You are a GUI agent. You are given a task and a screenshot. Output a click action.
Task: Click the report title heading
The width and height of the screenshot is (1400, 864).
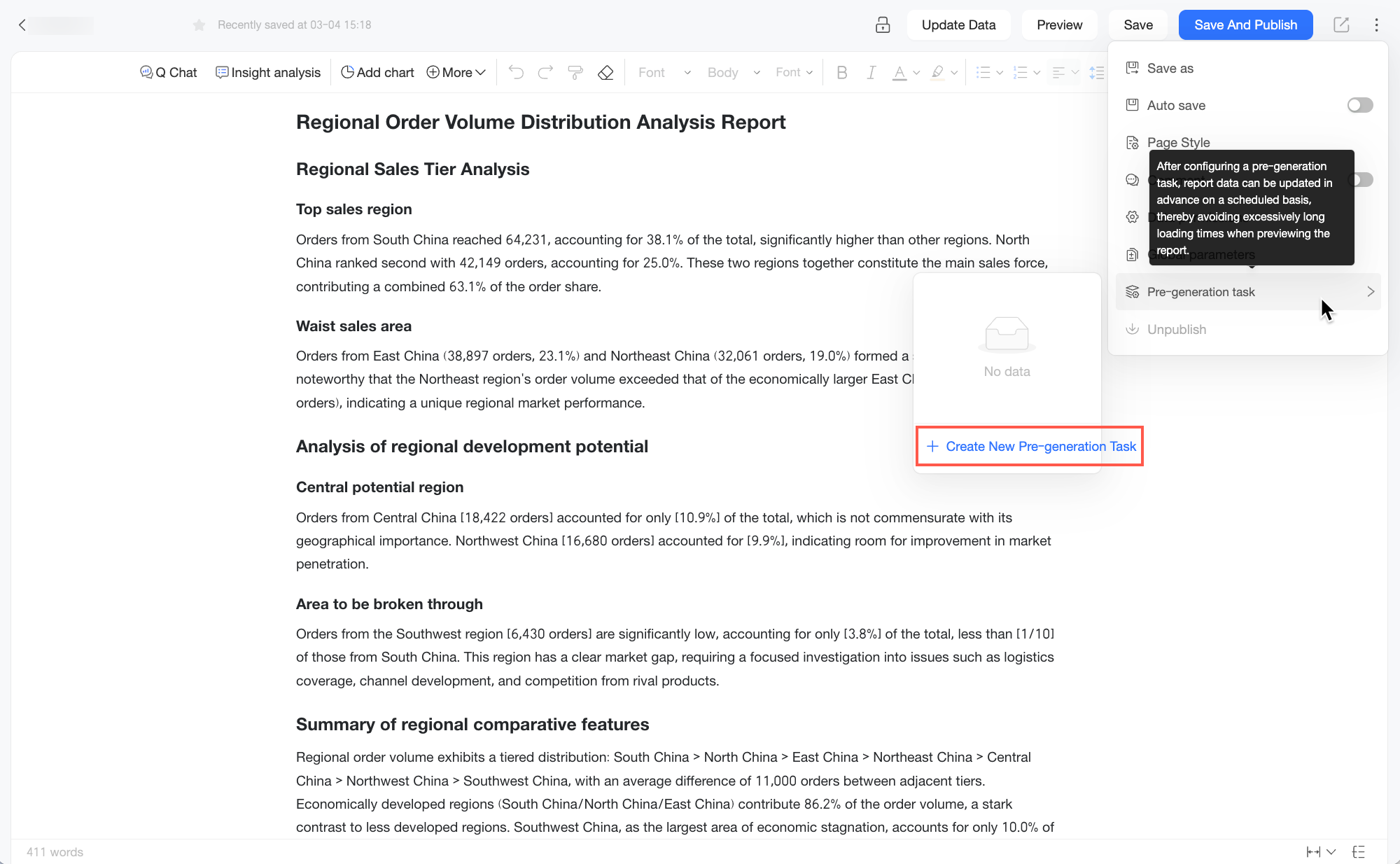coord(540,122)
